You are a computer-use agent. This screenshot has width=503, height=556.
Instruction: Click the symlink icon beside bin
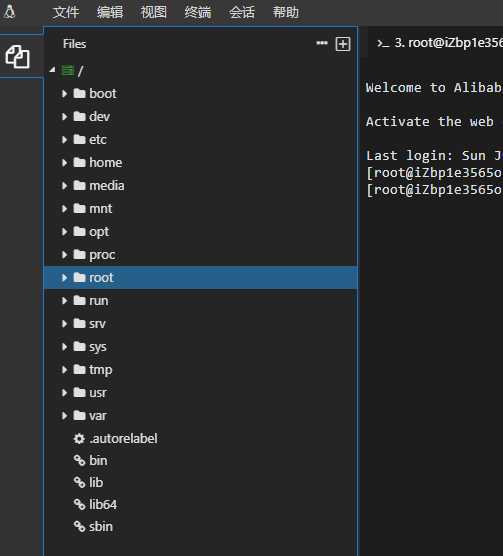(79, 460)
